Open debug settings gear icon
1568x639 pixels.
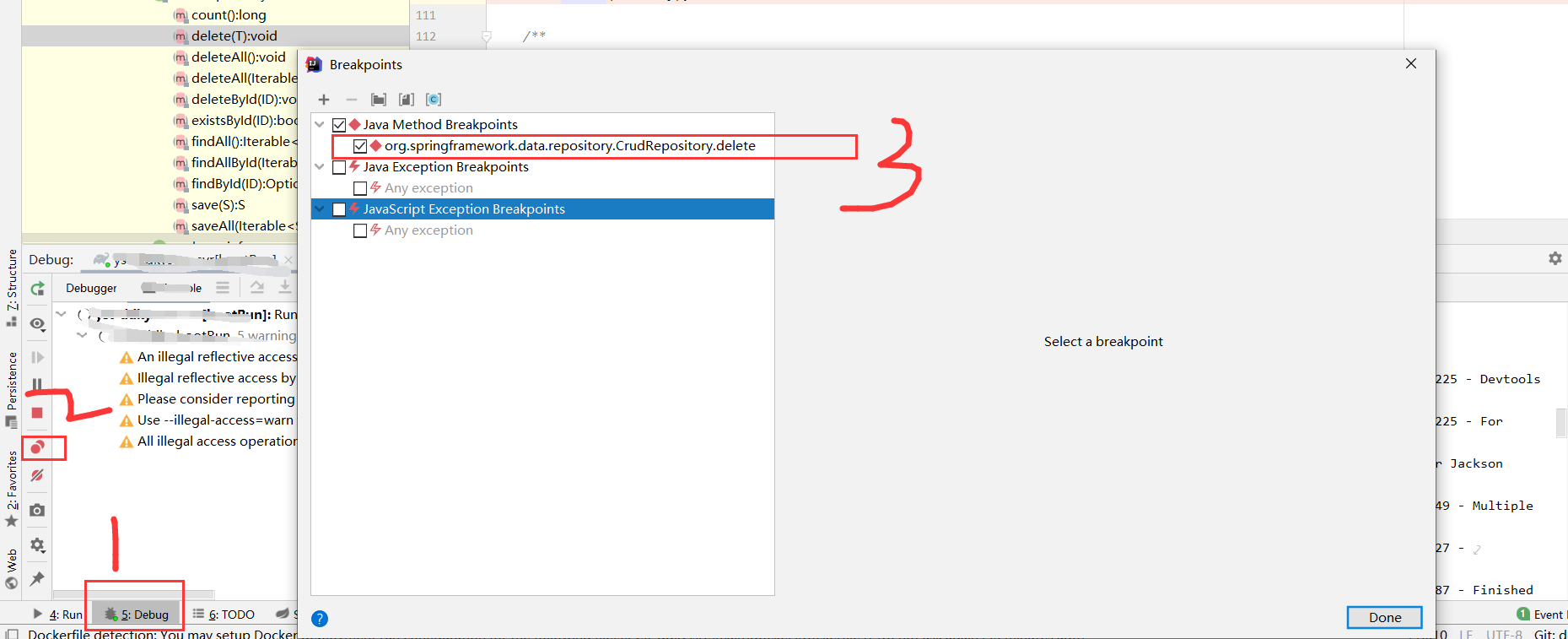click(37, 545)
